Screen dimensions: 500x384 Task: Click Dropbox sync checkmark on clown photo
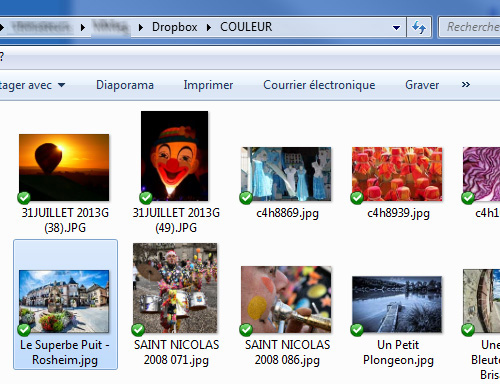146,198
